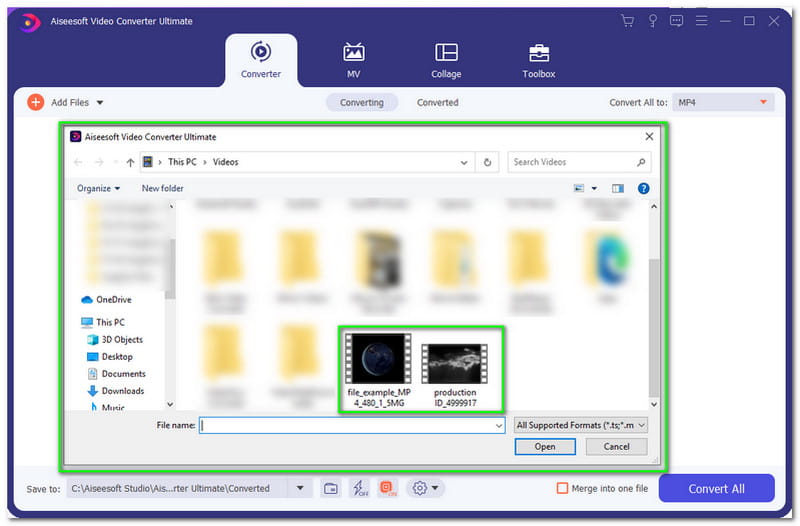The image size is (800, 526).
Task: Toggle the lightning hardware acceleration icon
Action: (359, 488)
